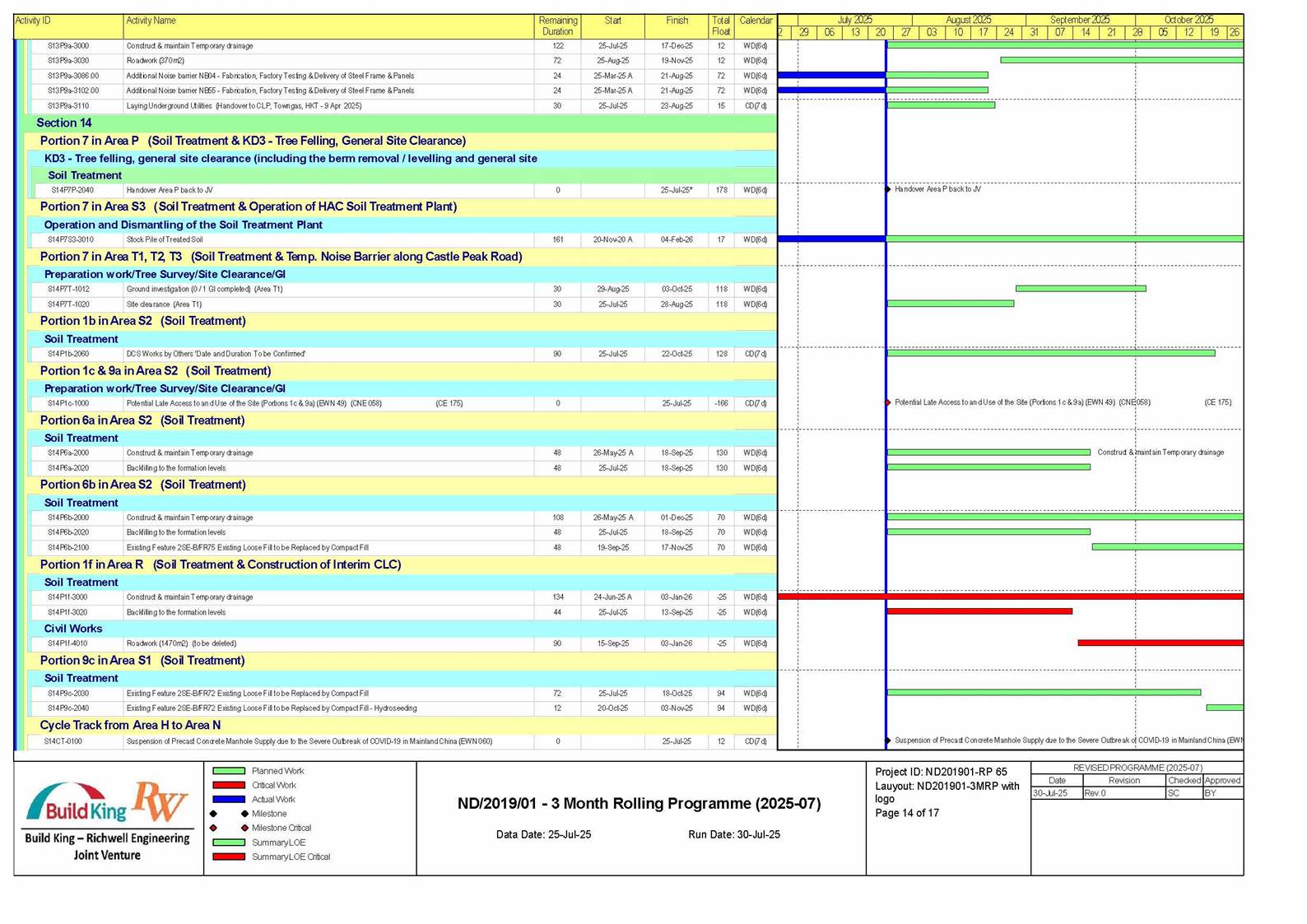Click the Milestone Critical legend label
The image size is (1307, 924).
[281, 828]
